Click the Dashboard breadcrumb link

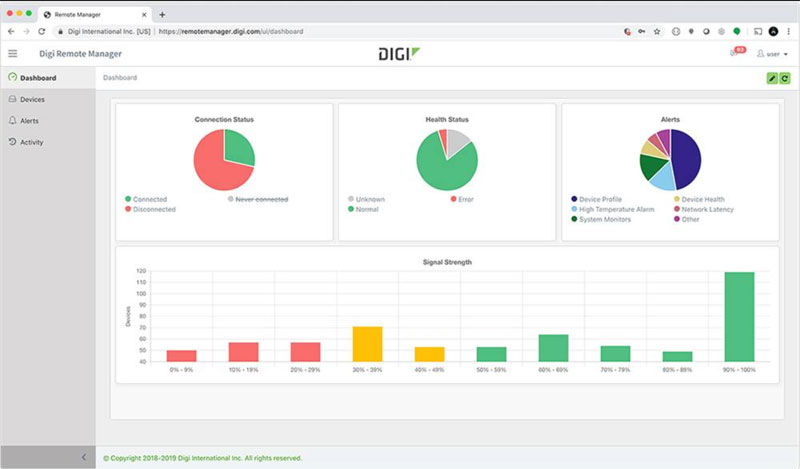(x=120, y=78)
